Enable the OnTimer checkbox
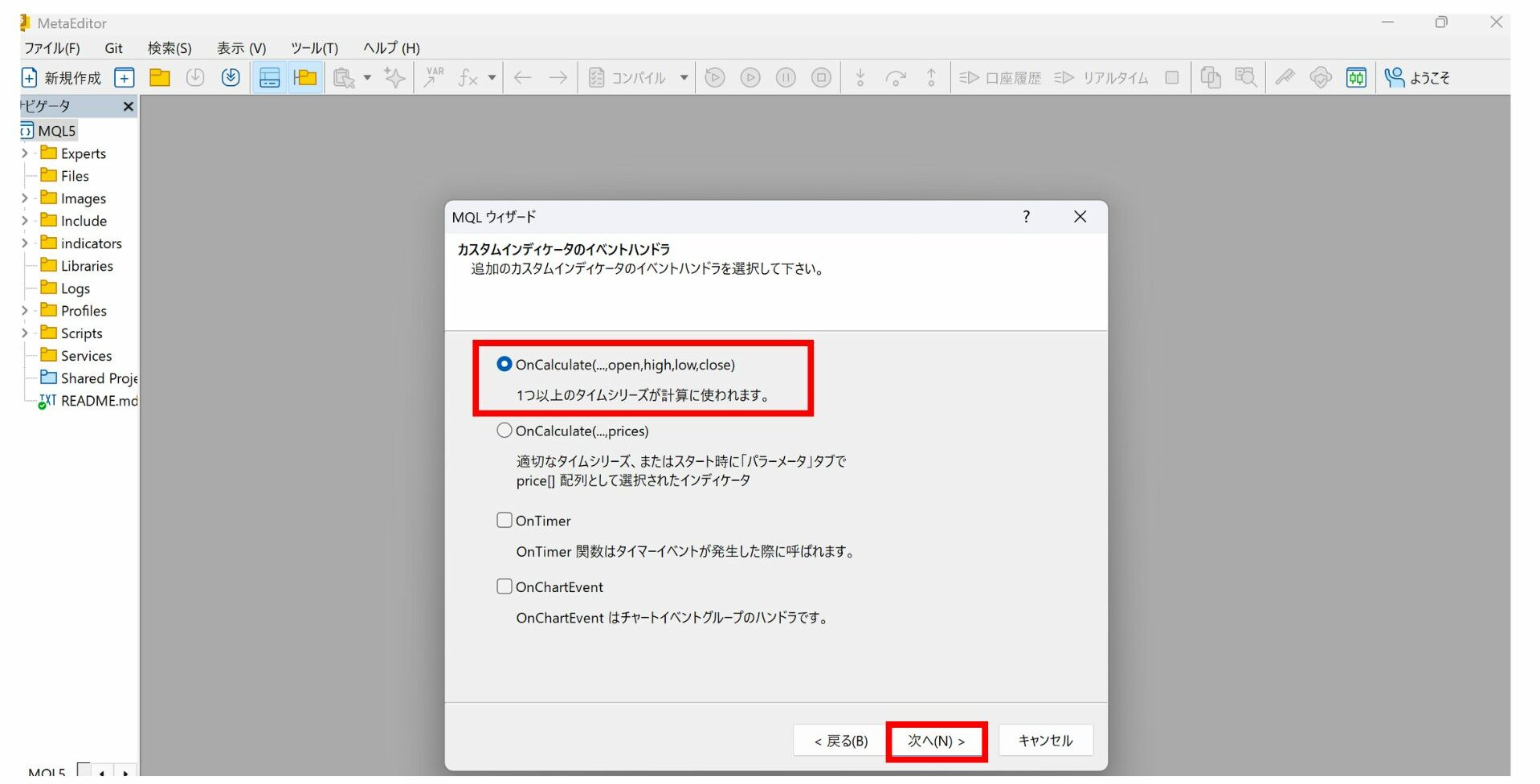Viewport: 1540px width, 784px height. (x=504, y=521)
